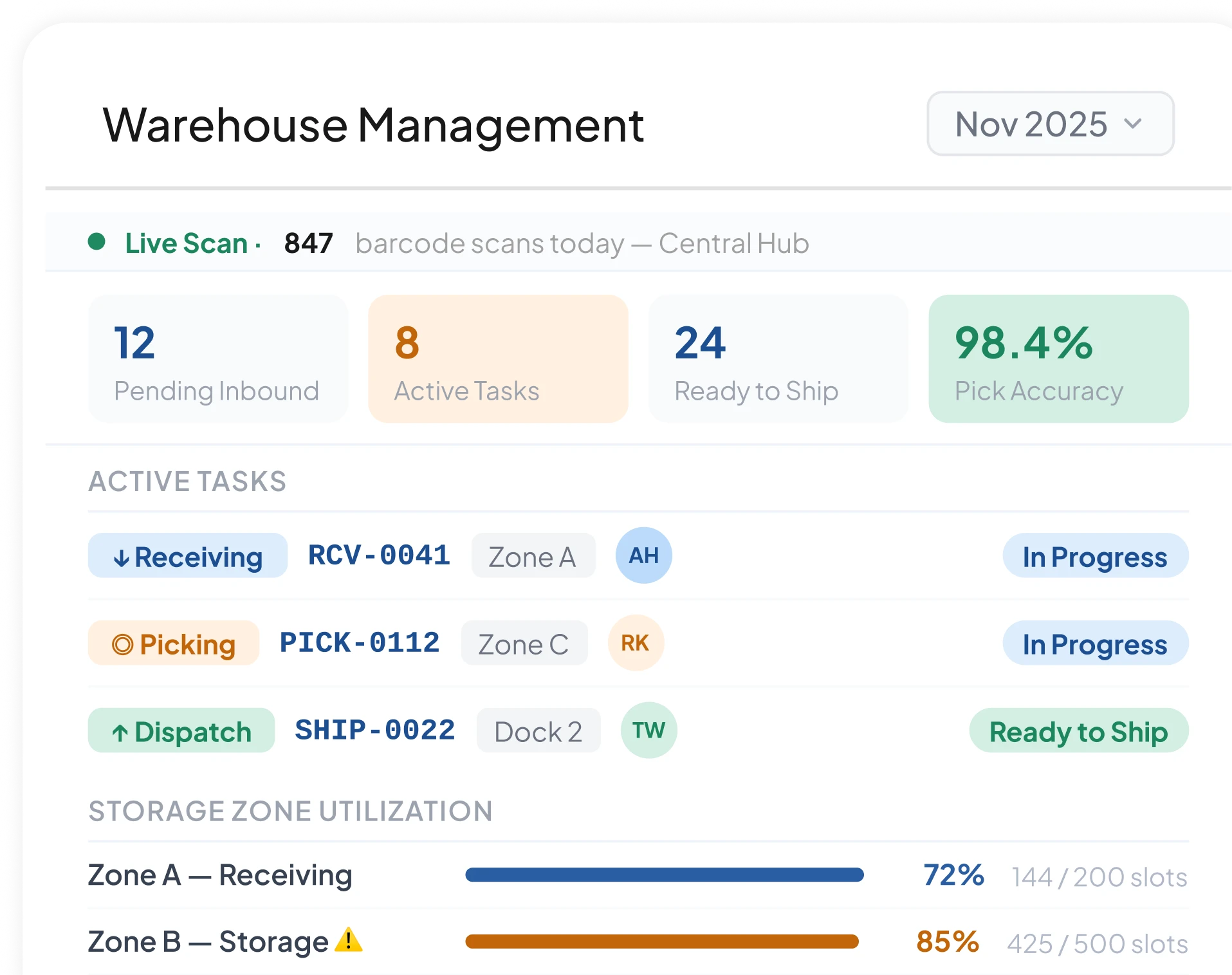
Task: Open the Pick Accuracy card
Action: point(1058,359)
